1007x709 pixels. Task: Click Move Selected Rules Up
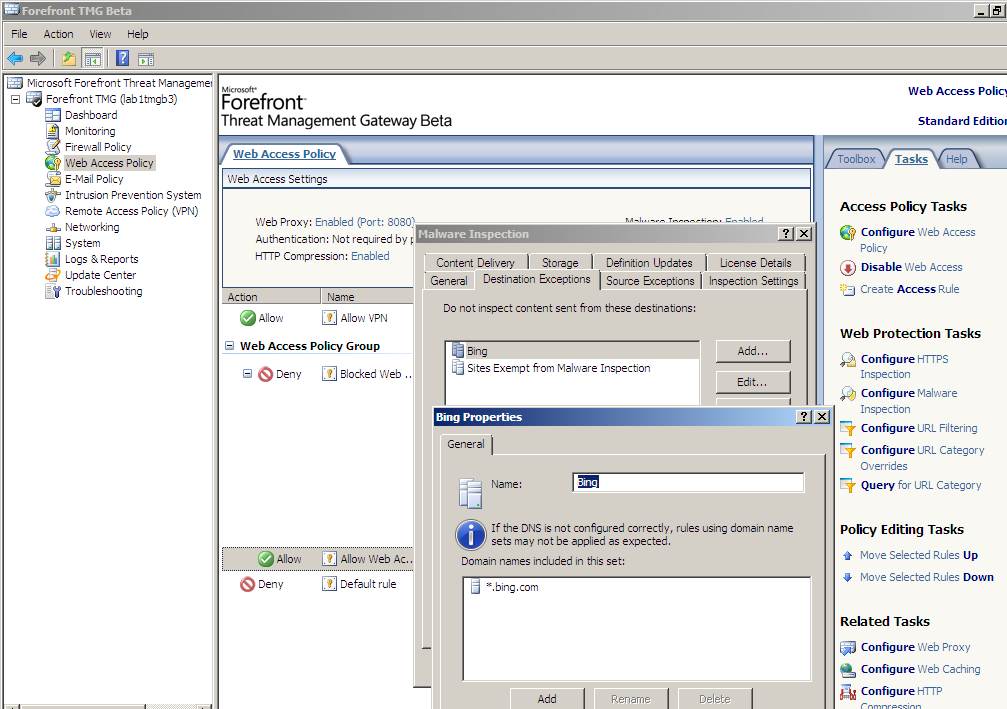(x=918, y=556)
